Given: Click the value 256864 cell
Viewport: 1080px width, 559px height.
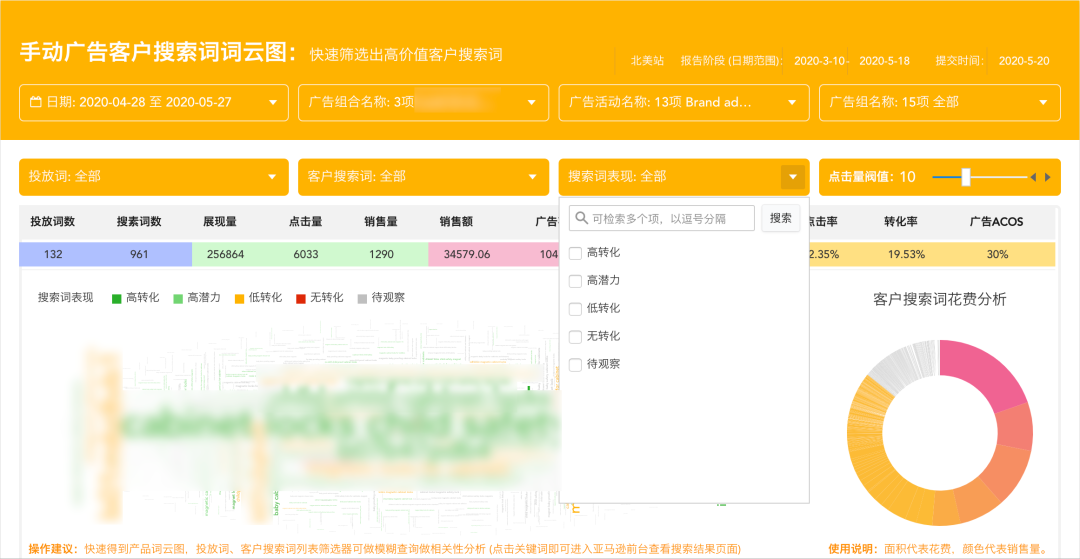Looking at the screenshot, I should point(225,254).
